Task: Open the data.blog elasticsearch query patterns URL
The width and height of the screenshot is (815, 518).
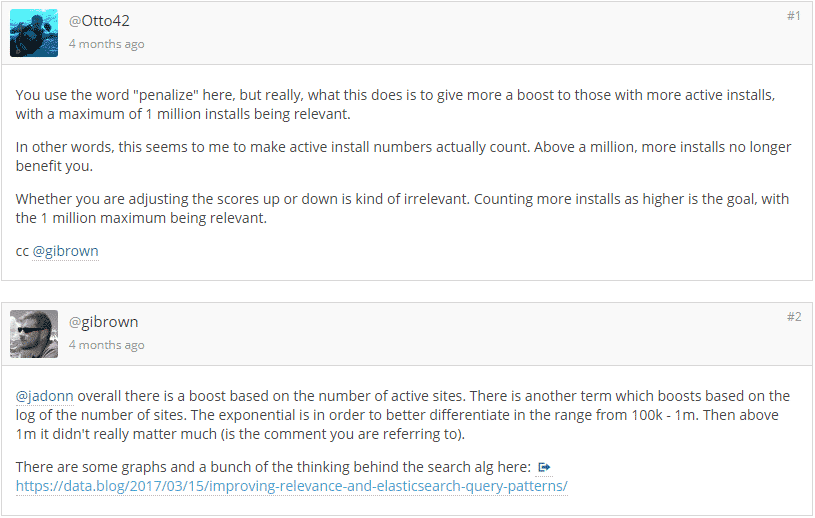Action: [292, 486]
